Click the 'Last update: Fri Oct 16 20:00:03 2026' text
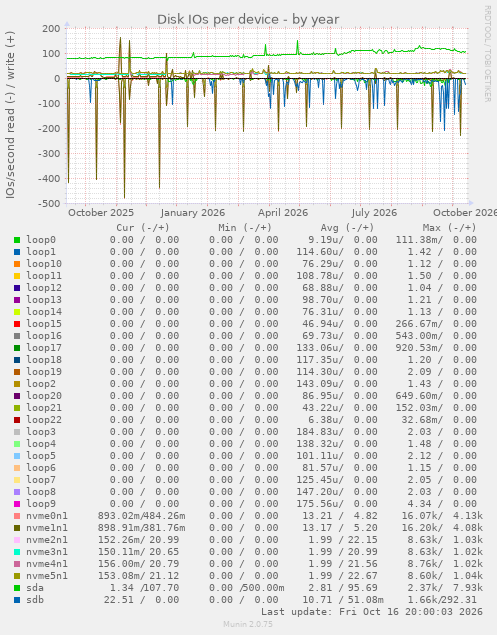The width and height of the screenshot is (497, 635). coord(371,612)
